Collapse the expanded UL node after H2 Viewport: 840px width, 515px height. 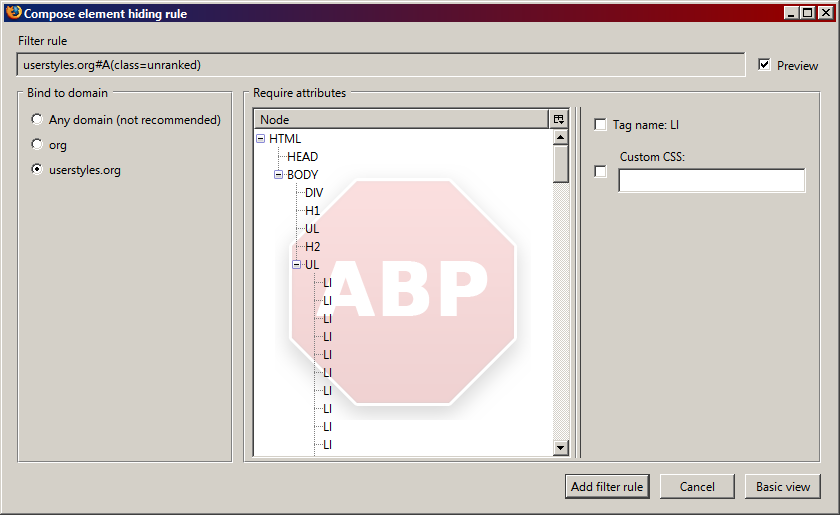296,265
